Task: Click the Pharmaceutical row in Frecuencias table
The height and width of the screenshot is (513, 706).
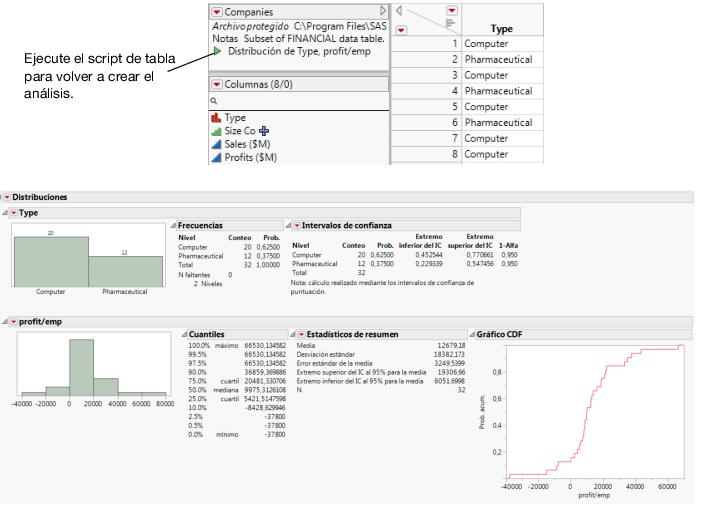Action: tap(229, 256)
